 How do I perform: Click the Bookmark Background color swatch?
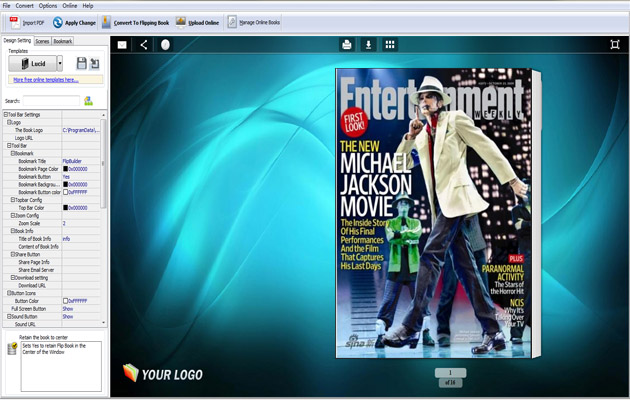(x=65, y=184)
